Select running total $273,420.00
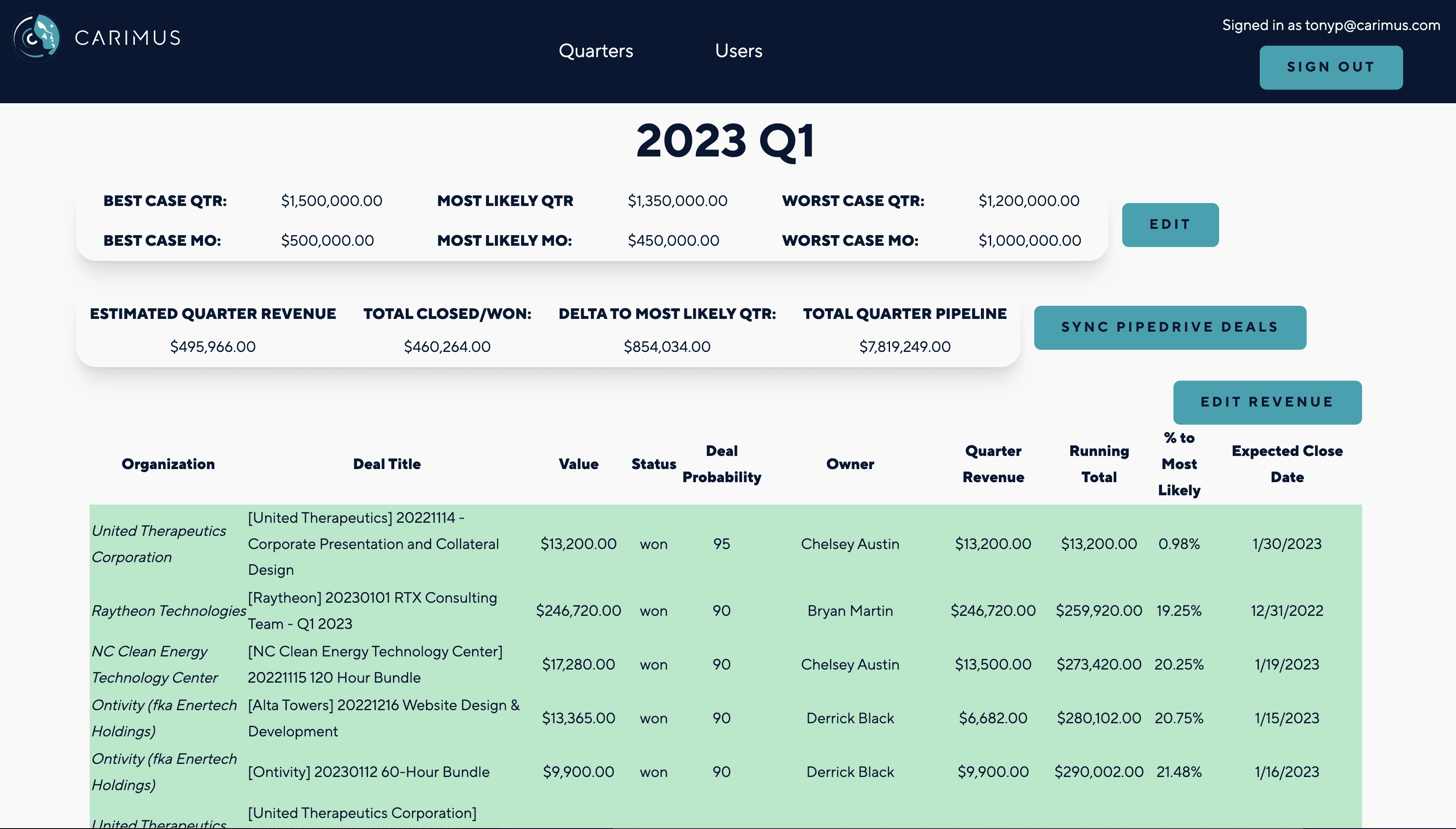Screen dimensions: 1456x829 (1099, 664)
